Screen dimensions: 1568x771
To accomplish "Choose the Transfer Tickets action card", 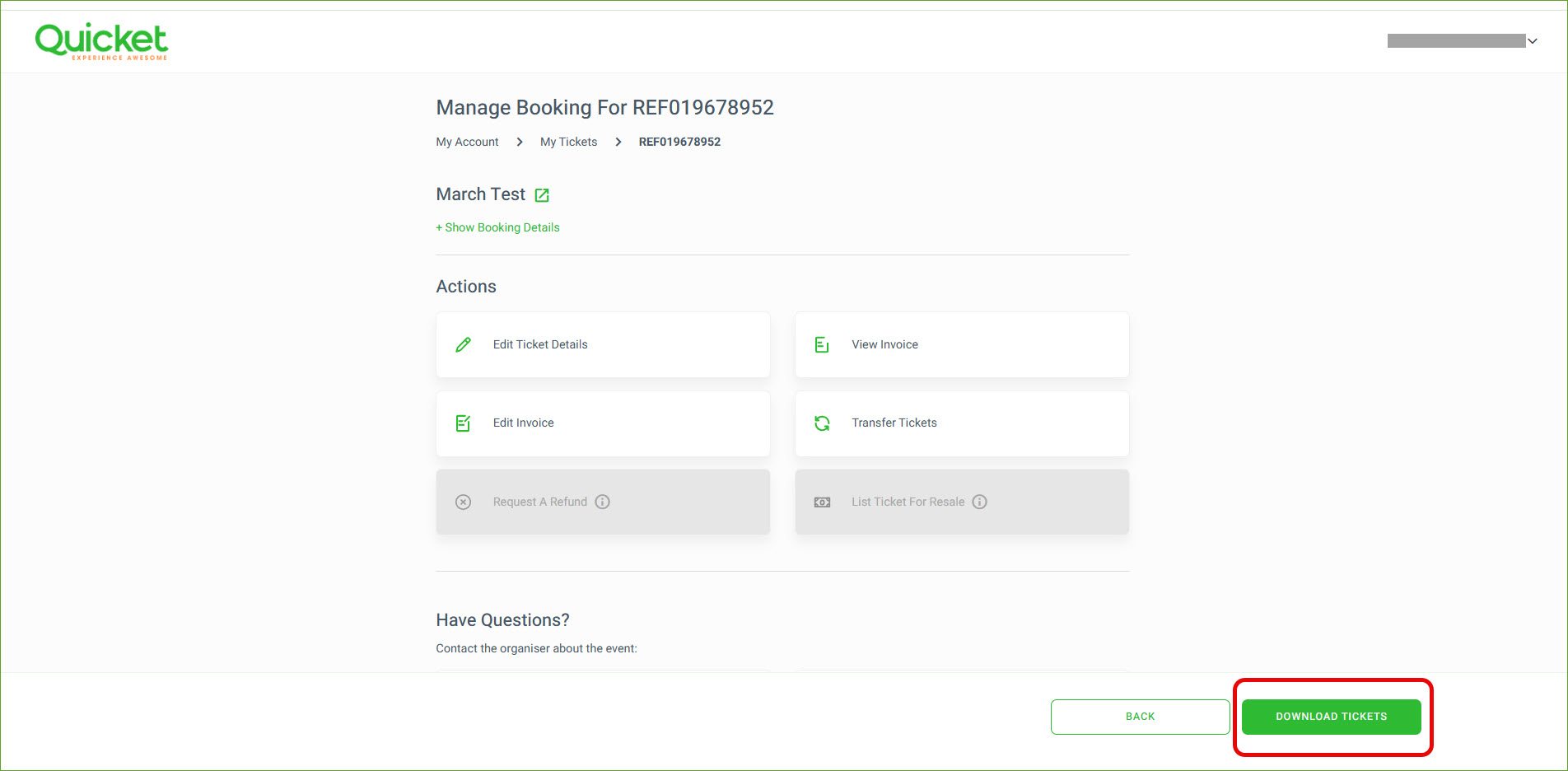I will click(x=961, y=423).
